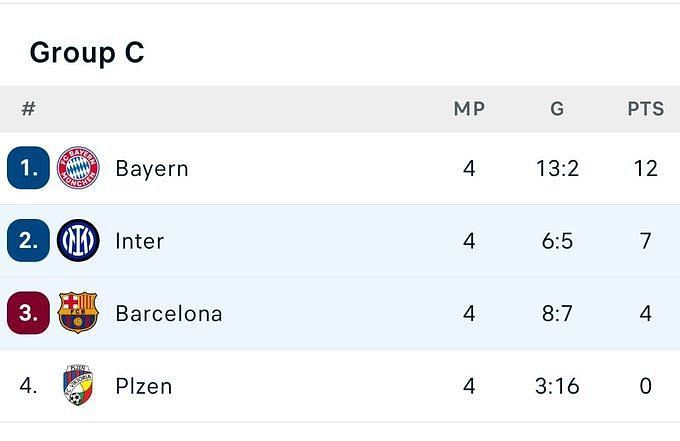680x441 pixels.
Task: Open the Bayern team name link
Action: (x=152, y=169)
